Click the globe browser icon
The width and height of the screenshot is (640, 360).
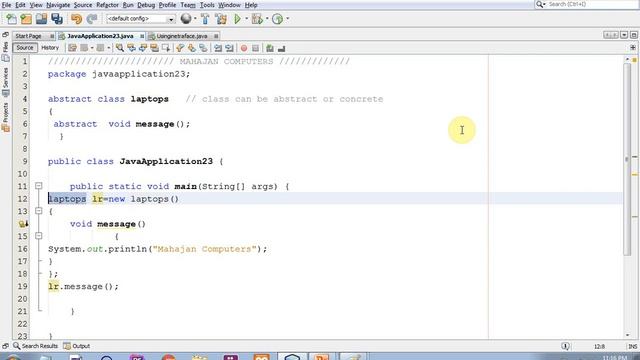[186, 19]
